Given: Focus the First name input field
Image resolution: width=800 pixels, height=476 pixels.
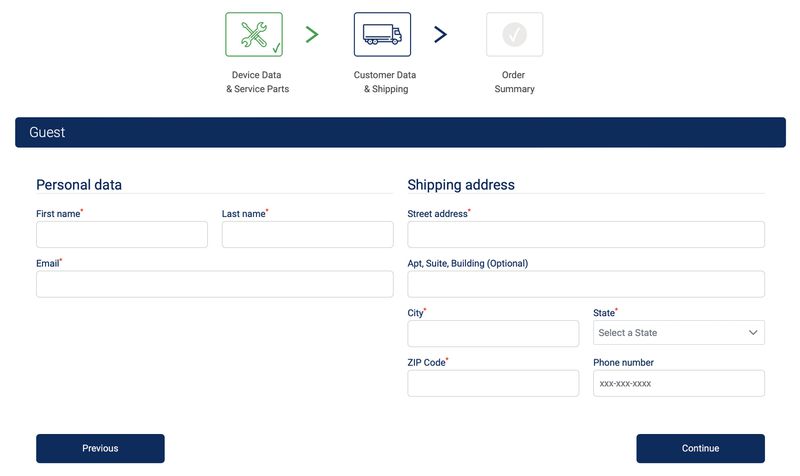Looking at the screenshot, I should pyautogui.click(x=122, y=235).
